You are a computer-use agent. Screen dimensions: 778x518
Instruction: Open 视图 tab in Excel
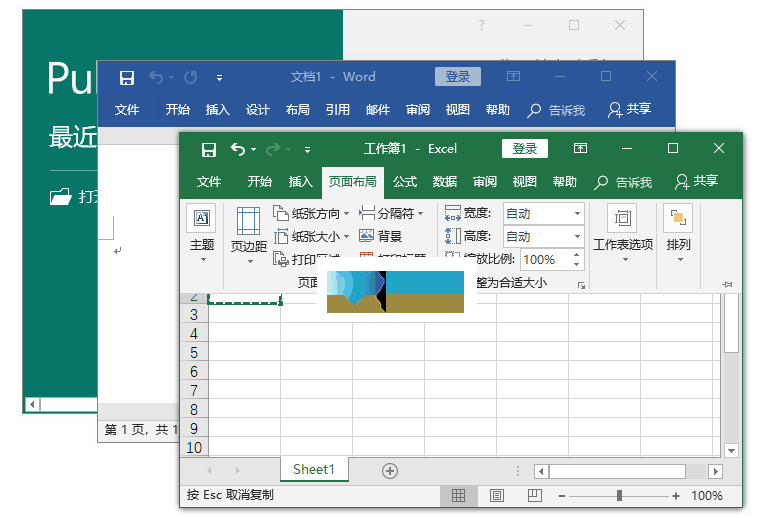(524, 182)
